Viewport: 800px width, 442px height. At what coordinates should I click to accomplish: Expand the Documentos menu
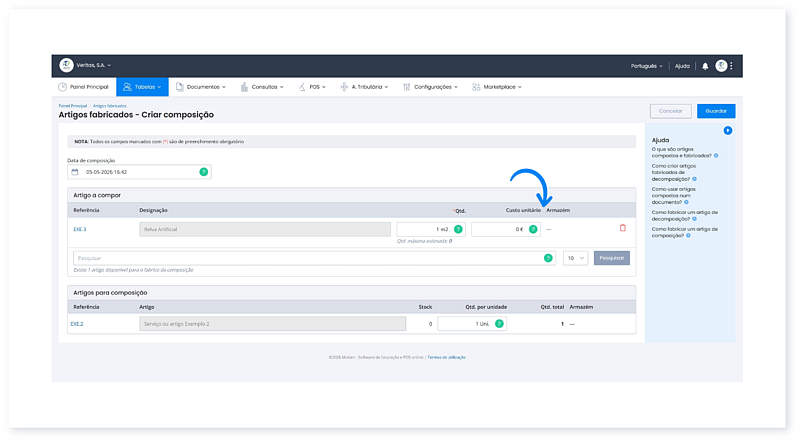point(201,87)
